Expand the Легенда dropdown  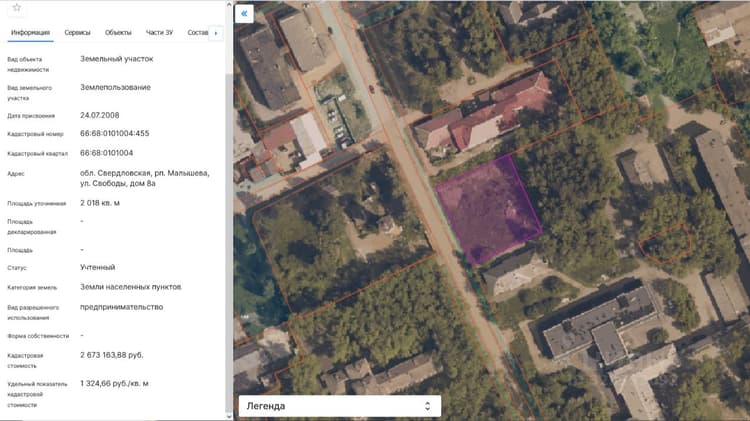click(340, 406)
